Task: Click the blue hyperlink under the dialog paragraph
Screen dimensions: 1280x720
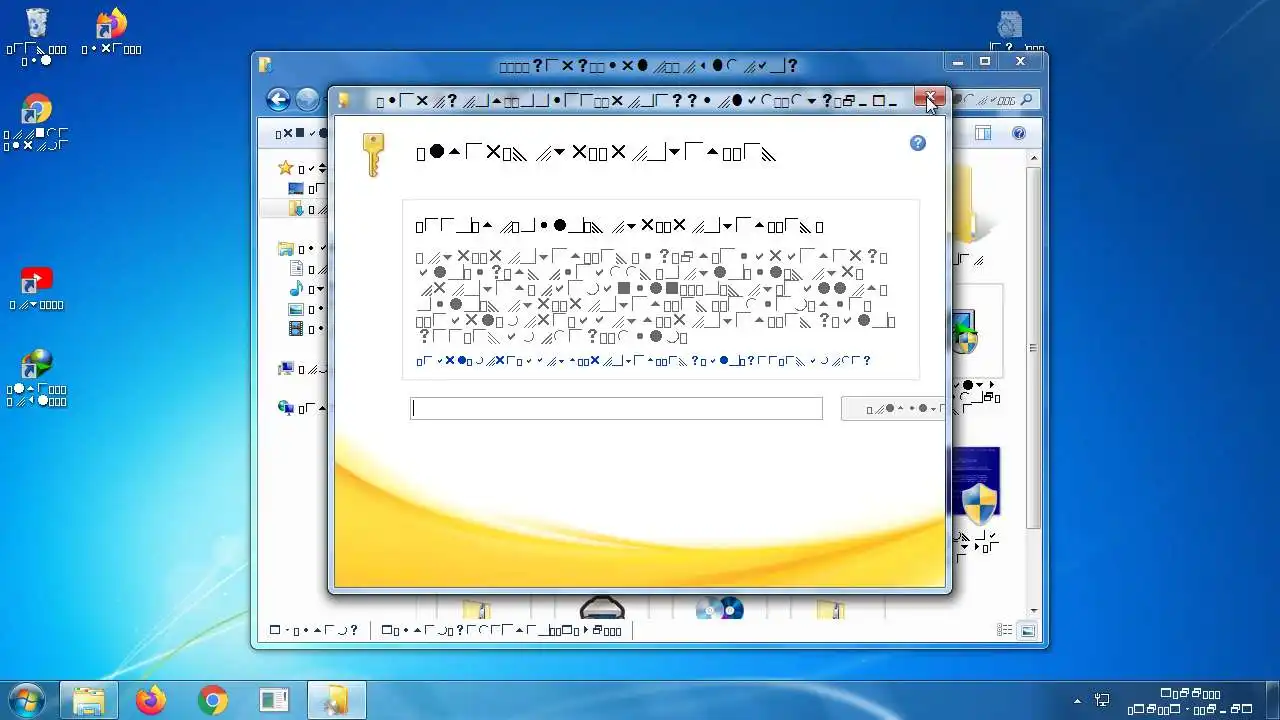Action: (643, 361)
